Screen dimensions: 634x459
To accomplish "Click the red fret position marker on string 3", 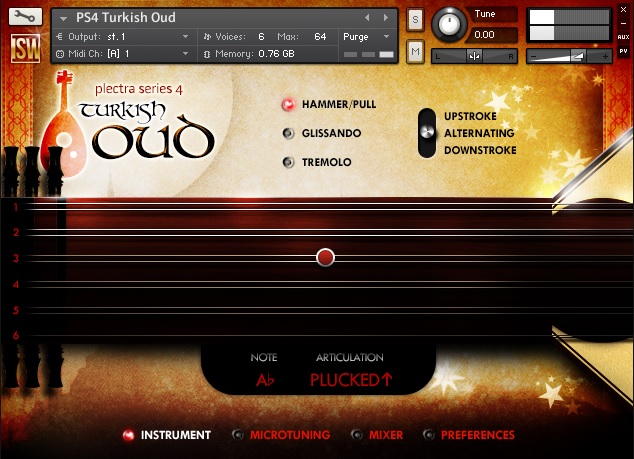I will pos(325,258).
